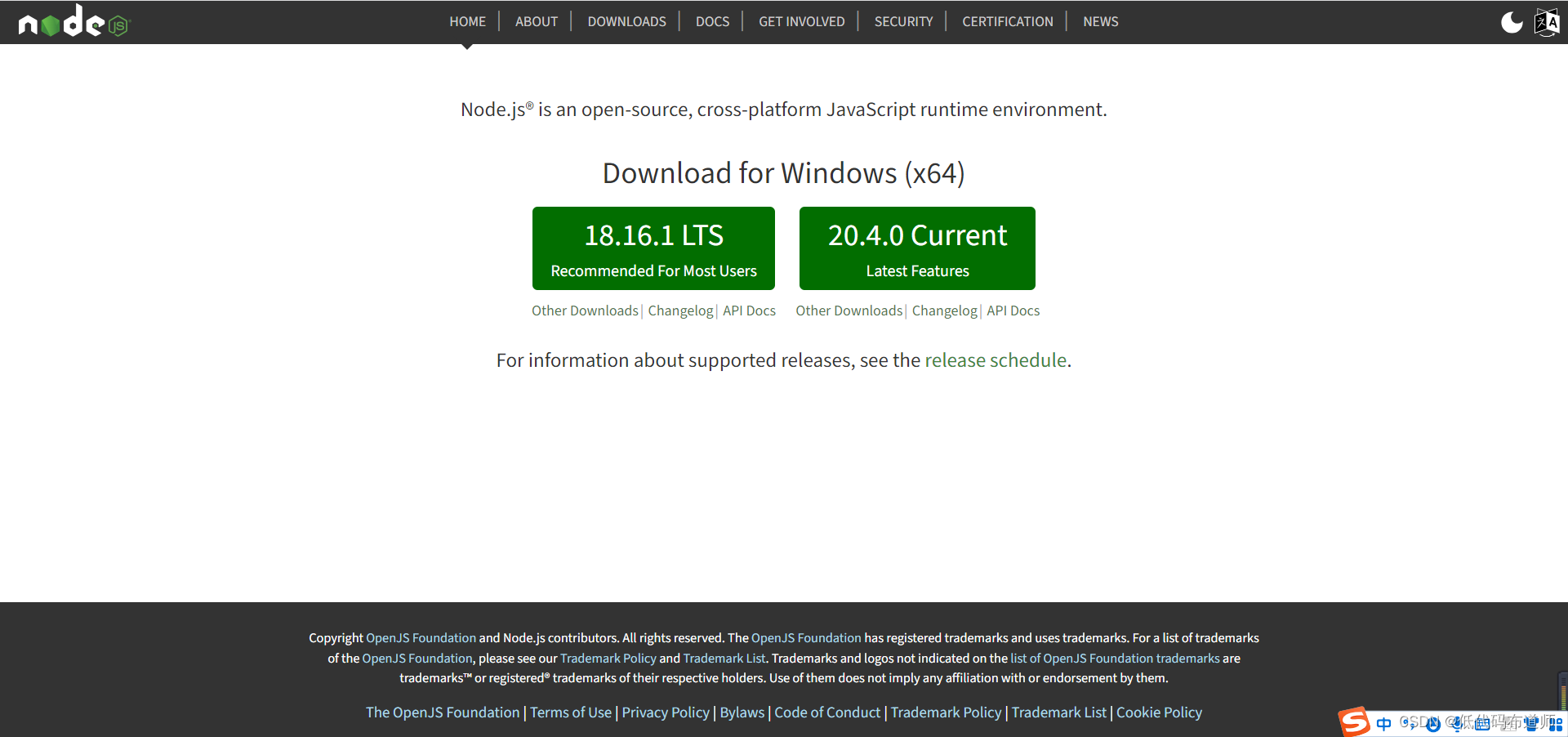This screenshot has height=737, width=1568.
Task: Visit the SECURITY page
Action: coord(903,21)
